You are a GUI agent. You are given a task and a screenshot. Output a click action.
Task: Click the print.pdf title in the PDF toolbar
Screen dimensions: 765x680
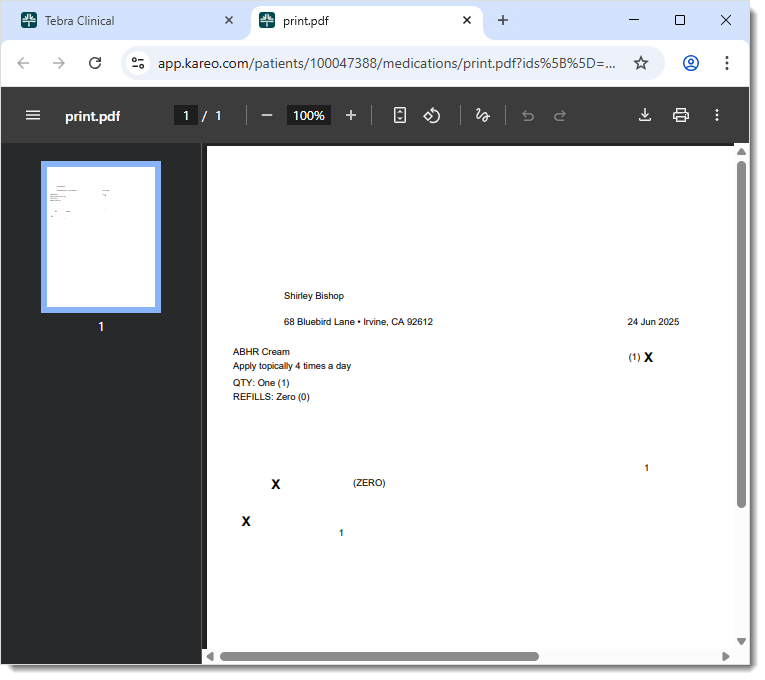pyautogui.click(x=93, y=117)
